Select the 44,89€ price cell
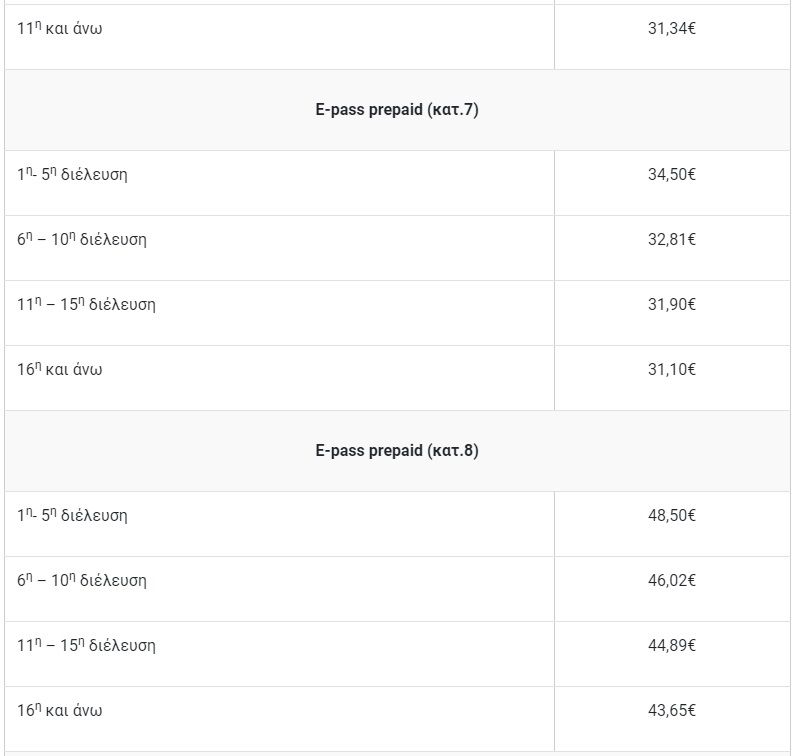 [x=672, y=645]
